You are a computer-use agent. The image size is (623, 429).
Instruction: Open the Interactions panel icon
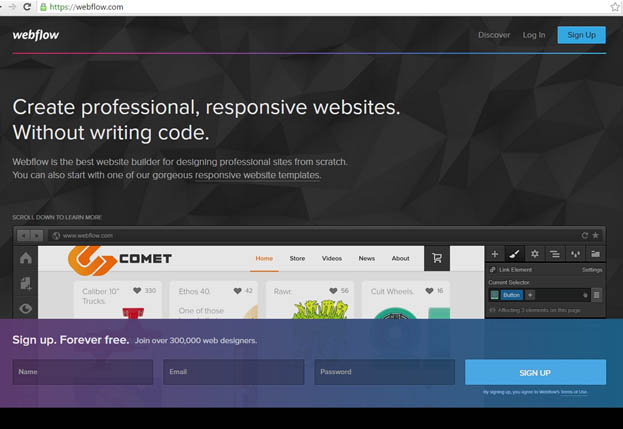575,254
